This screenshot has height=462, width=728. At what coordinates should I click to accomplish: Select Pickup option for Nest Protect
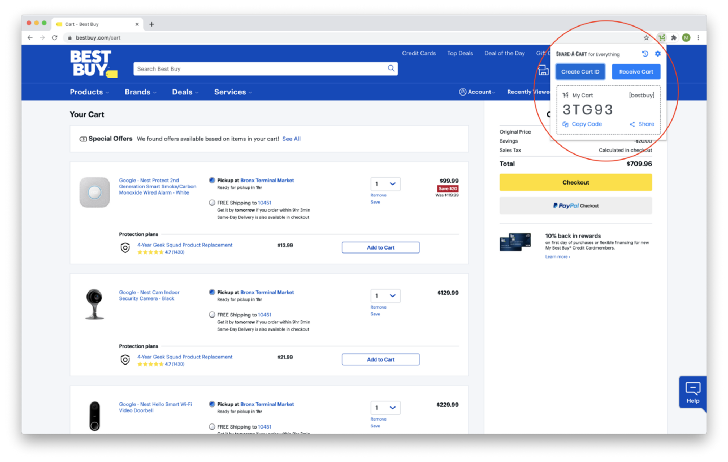coord(212,180)
